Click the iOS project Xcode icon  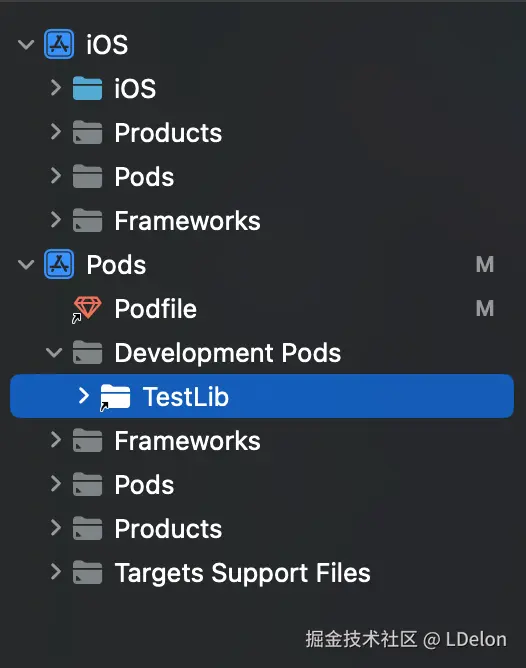pos(59,44)
